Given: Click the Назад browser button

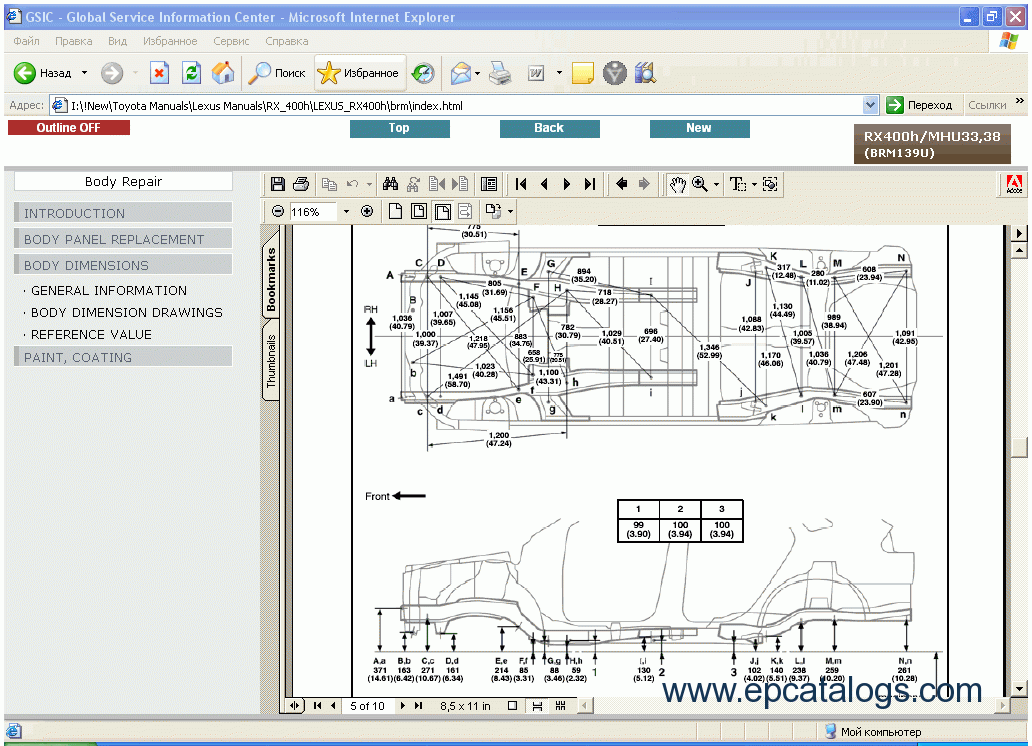Looking at the screenshot, I should [43, 72].
